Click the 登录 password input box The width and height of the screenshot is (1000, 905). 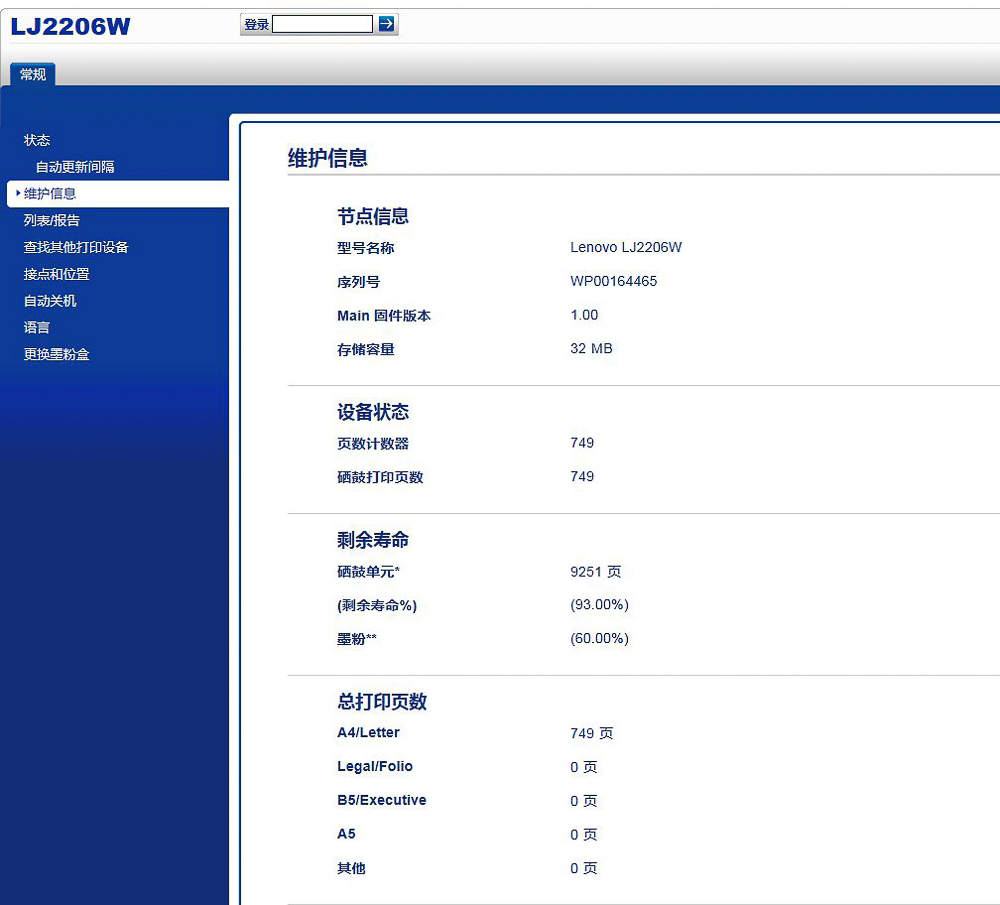tap(320, 22)
